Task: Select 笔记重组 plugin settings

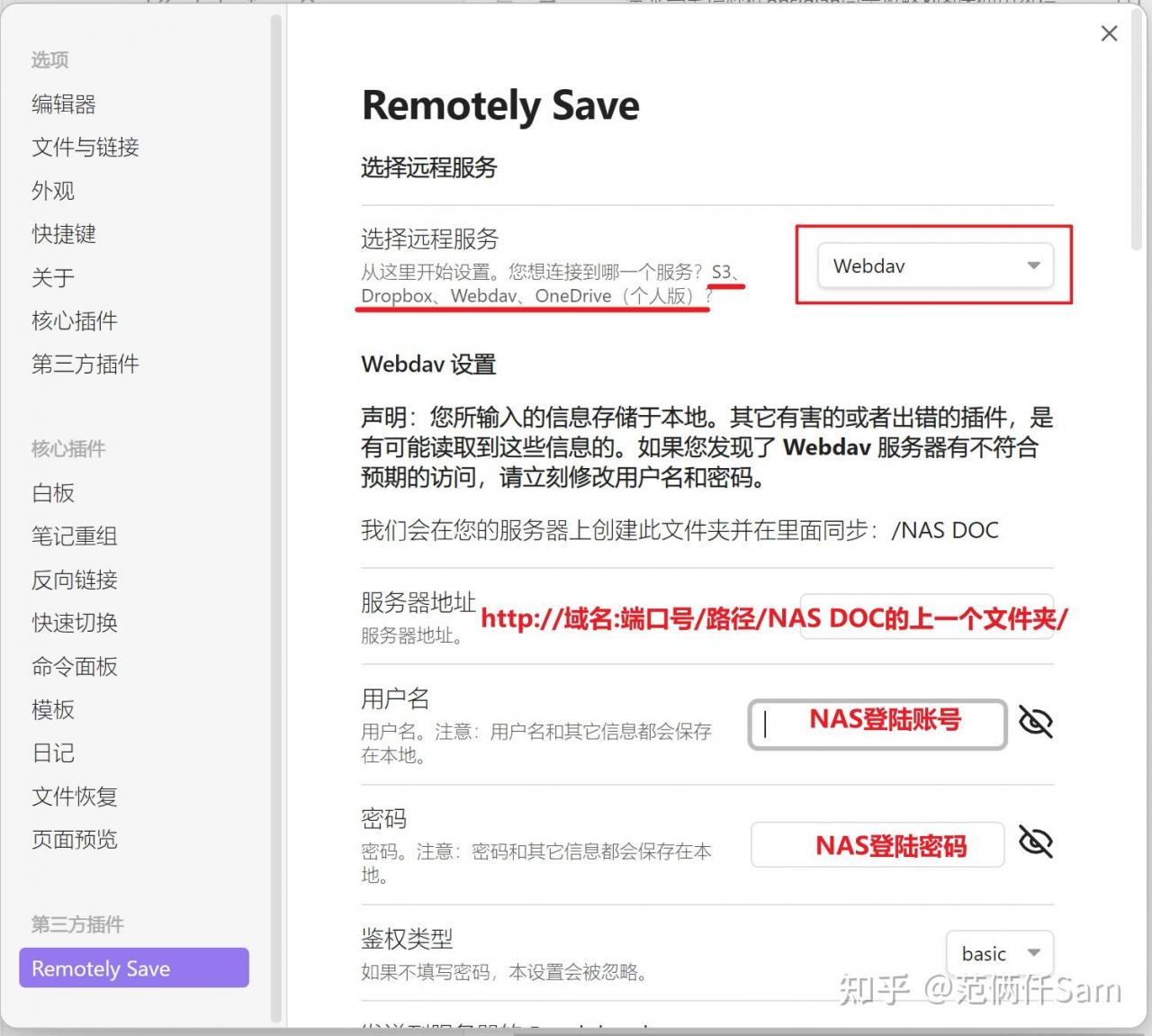Action: tap(75, 536)
